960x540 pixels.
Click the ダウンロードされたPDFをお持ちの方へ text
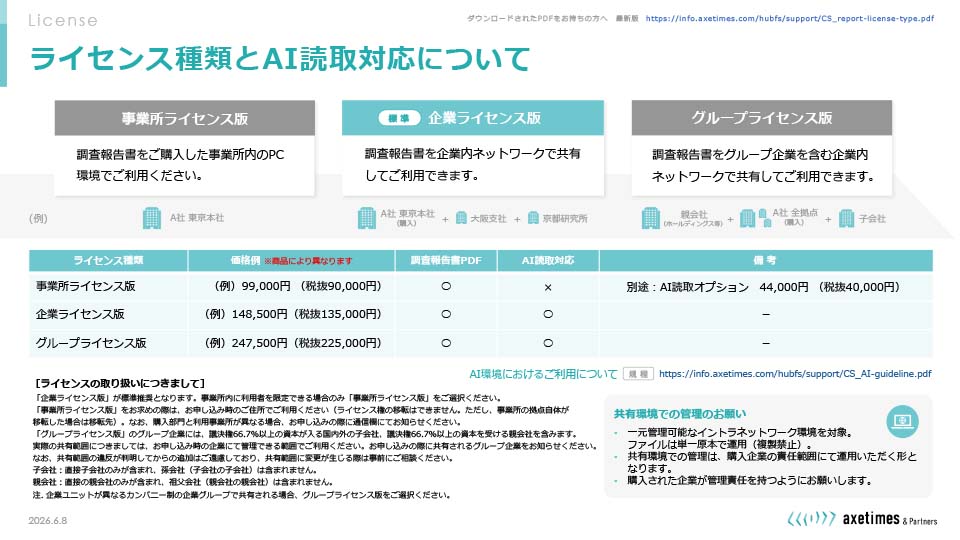(x=537, y=18)
